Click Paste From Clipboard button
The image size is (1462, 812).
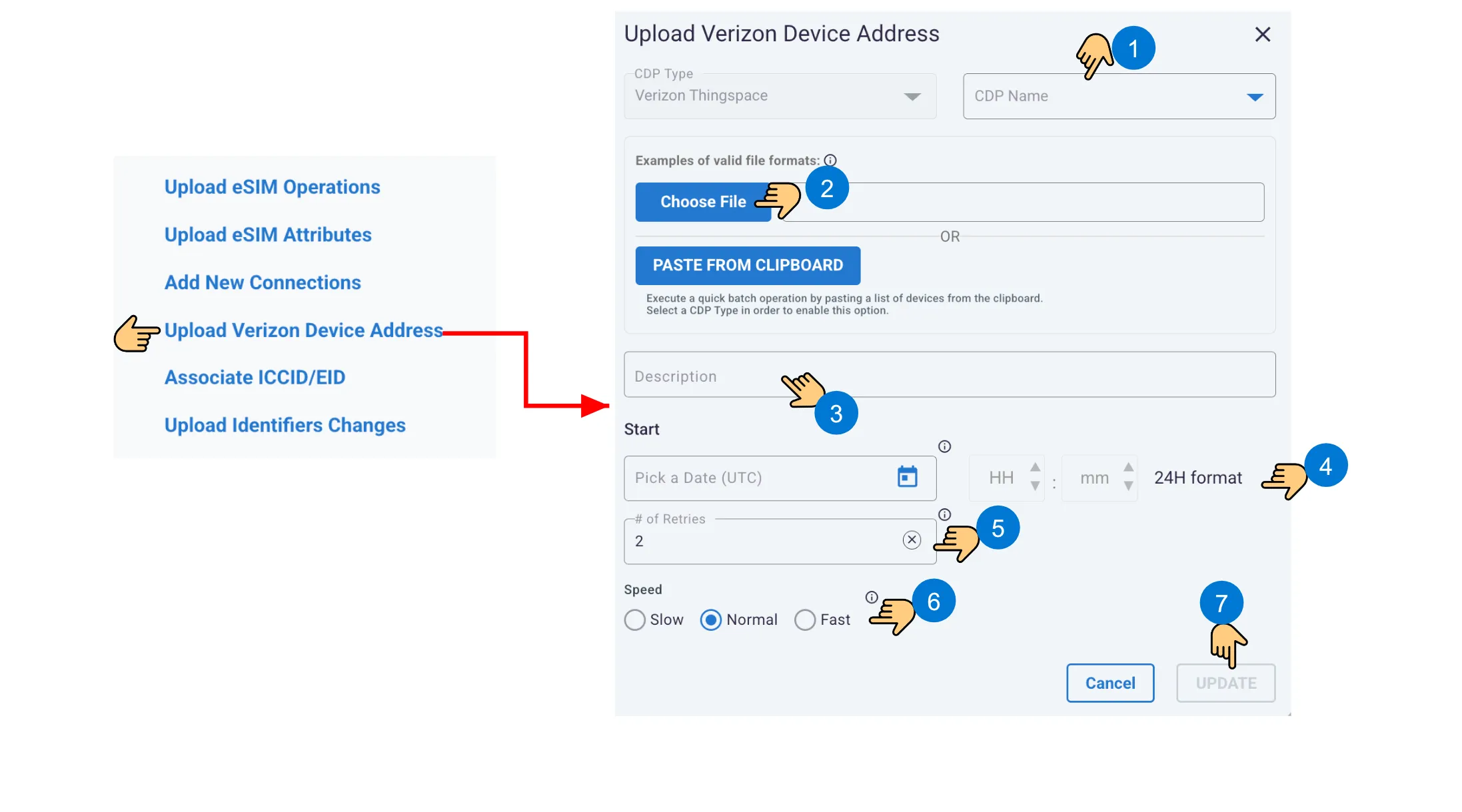coord(748,265)
